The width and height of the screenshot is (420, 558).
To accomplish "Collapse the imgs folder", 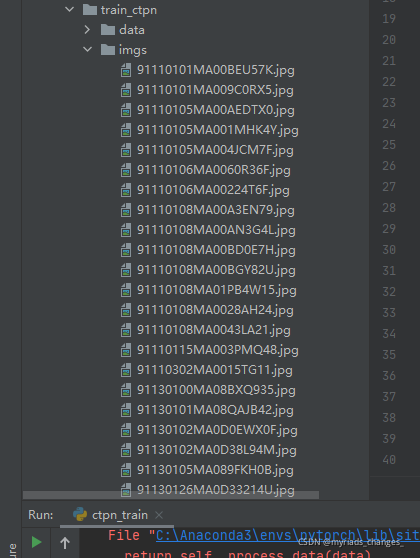I will pos(88,49).
